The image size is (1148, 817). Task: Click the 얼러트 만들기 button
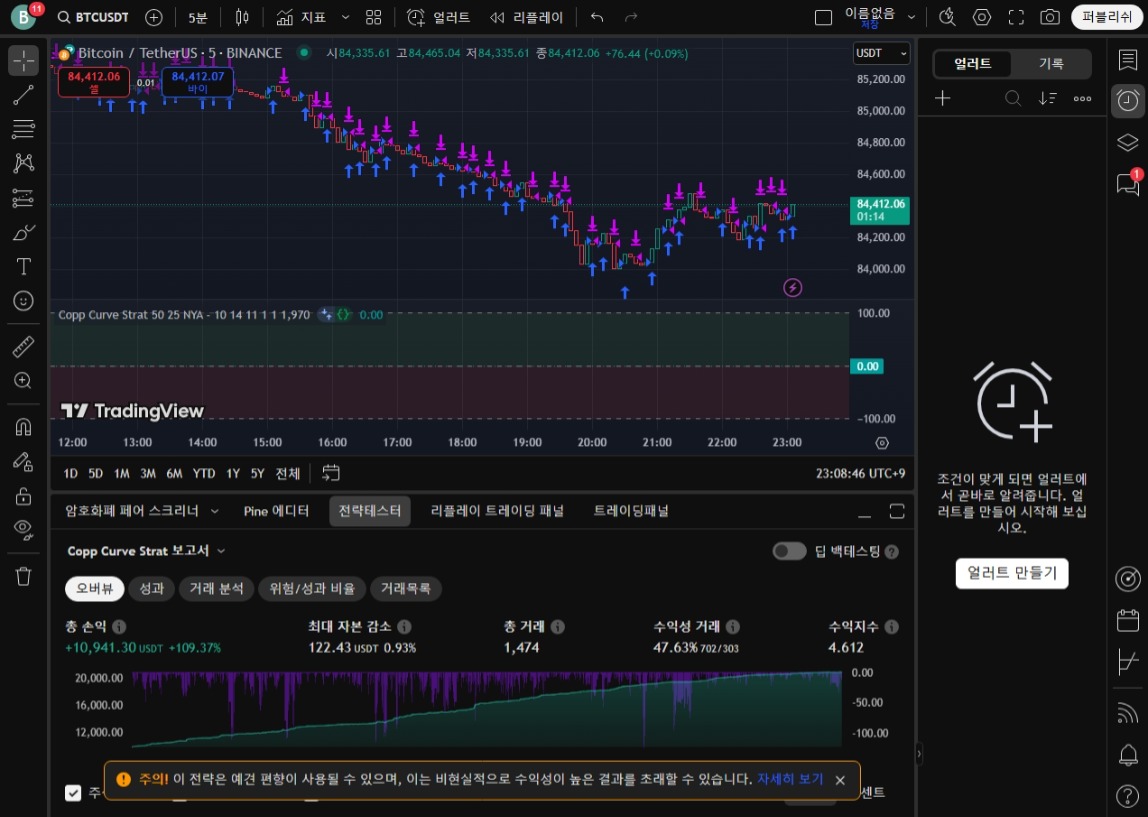pyautogui.click(x=1012, y=573)
